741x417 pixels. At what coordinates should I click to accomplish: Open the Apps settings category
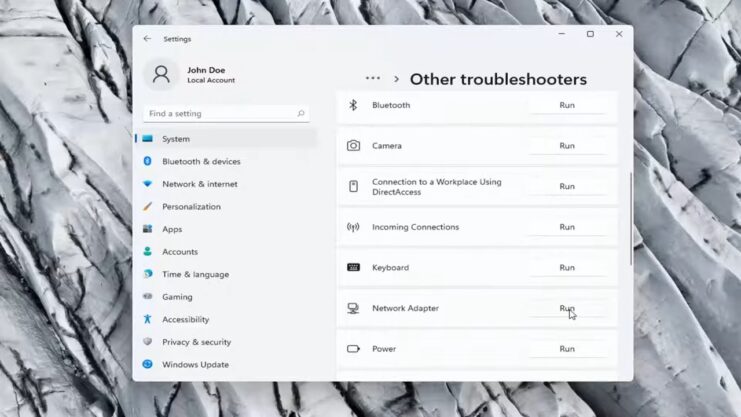(226, 229)
